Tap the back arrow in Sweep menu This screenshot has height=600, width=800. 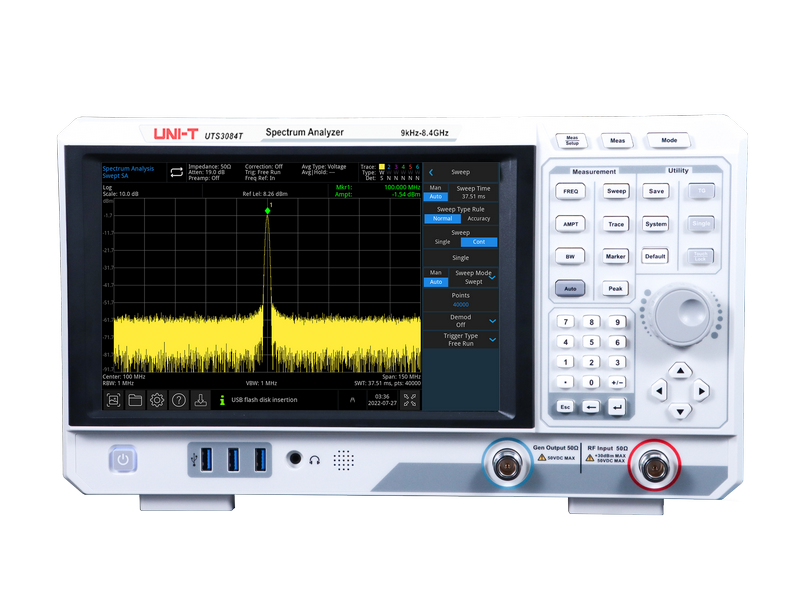[x=431, y=172]
